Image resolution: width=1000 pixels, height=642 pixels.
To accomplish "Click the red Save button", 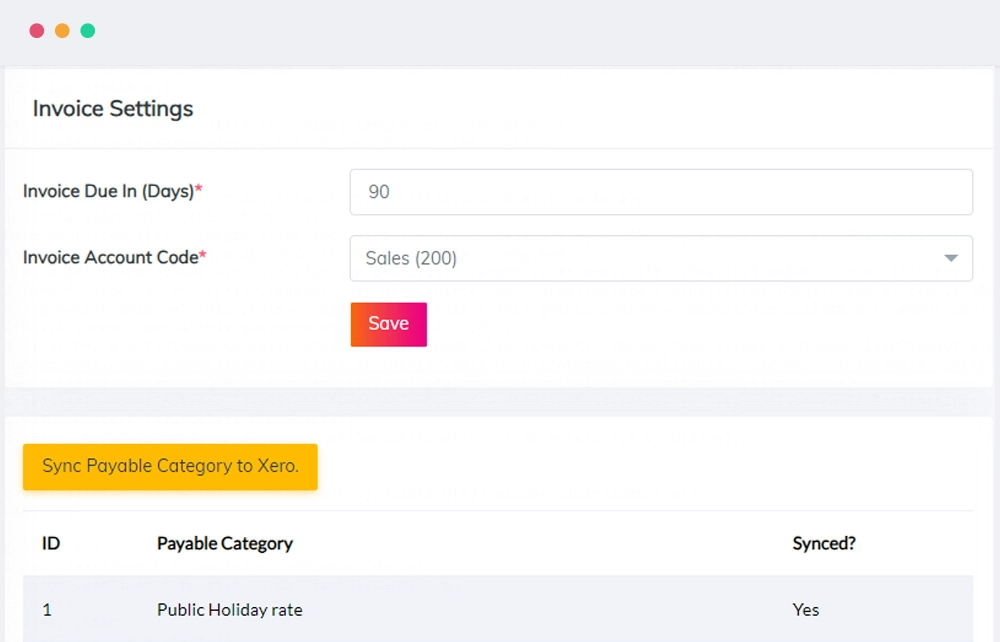I will (388, 325).
